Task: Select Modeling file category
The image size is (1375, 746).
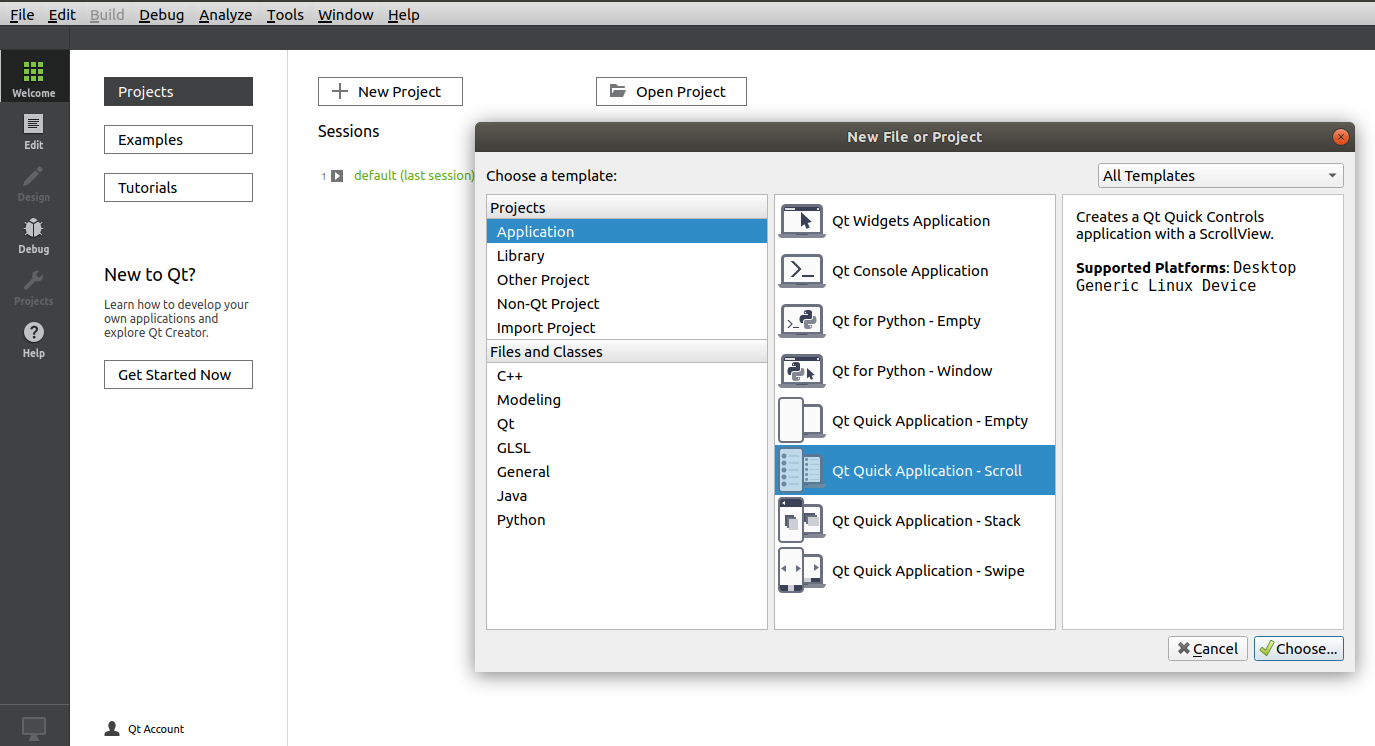Action: pos(627,400)
